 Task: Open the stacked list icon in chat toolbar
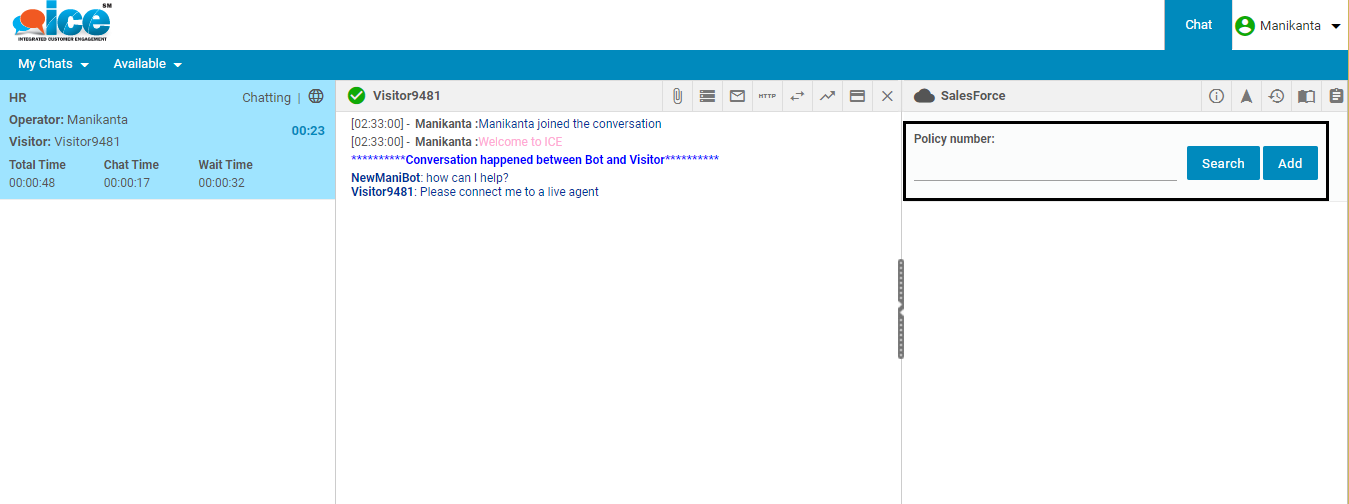pyautogui.click(x=707, y=96)
